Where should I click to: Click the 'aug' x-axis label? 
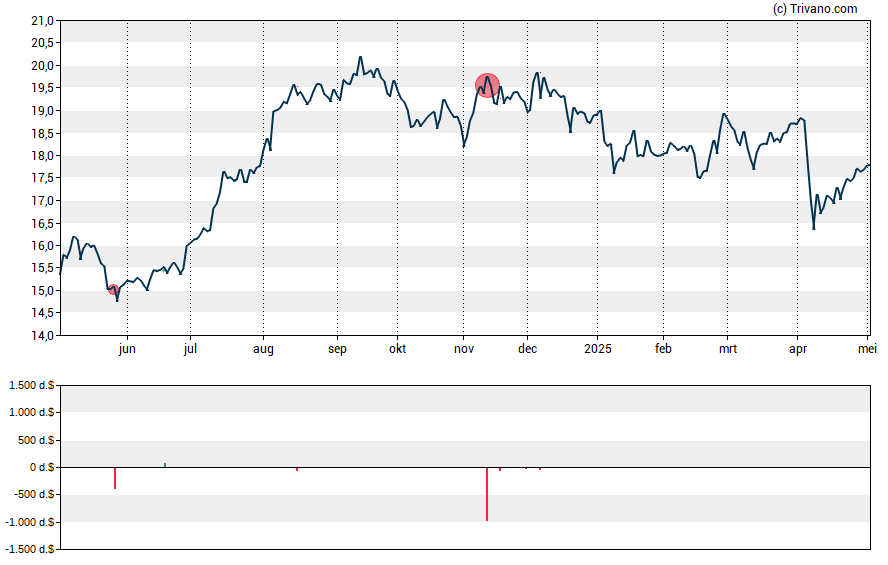263,349
